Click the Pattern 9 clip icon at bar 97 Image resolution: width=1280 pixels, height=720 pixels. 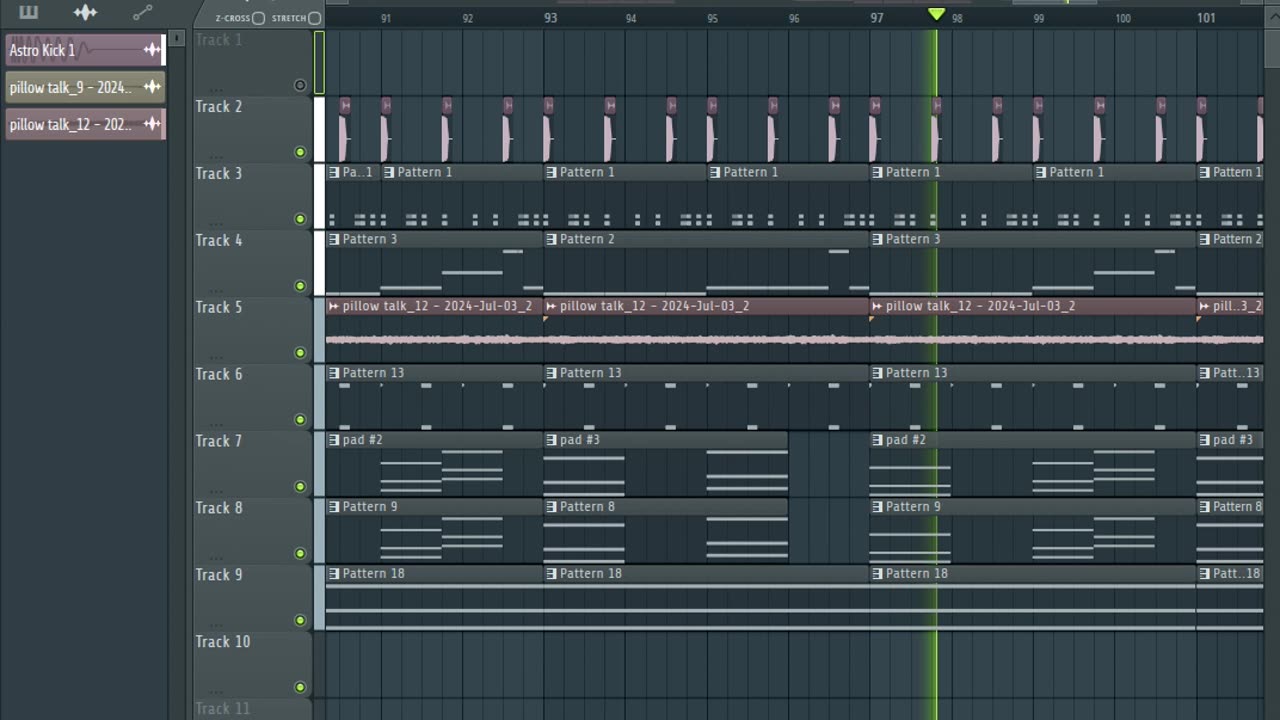click(877, 507)
